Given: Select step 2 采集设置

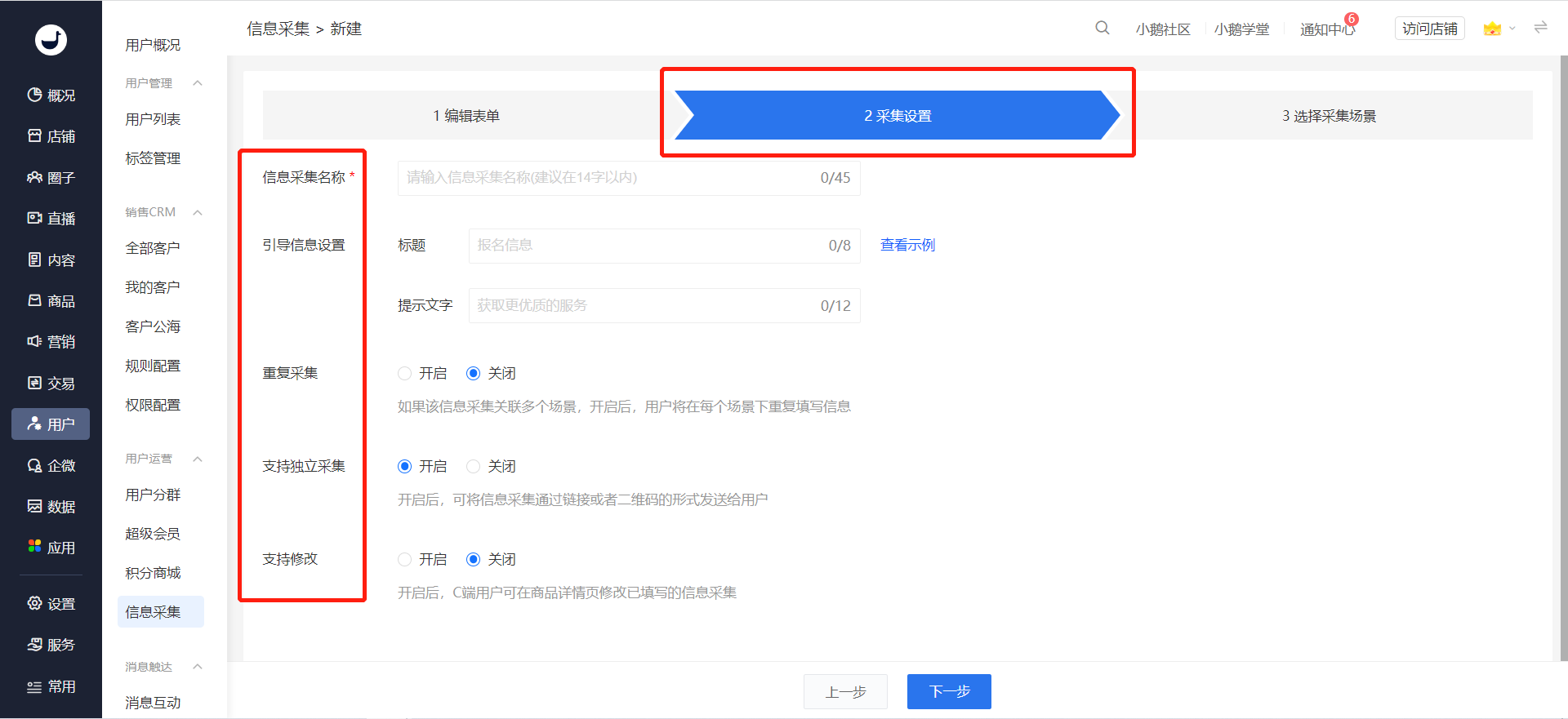Looking at the screenshot, I should coord(898,116).
